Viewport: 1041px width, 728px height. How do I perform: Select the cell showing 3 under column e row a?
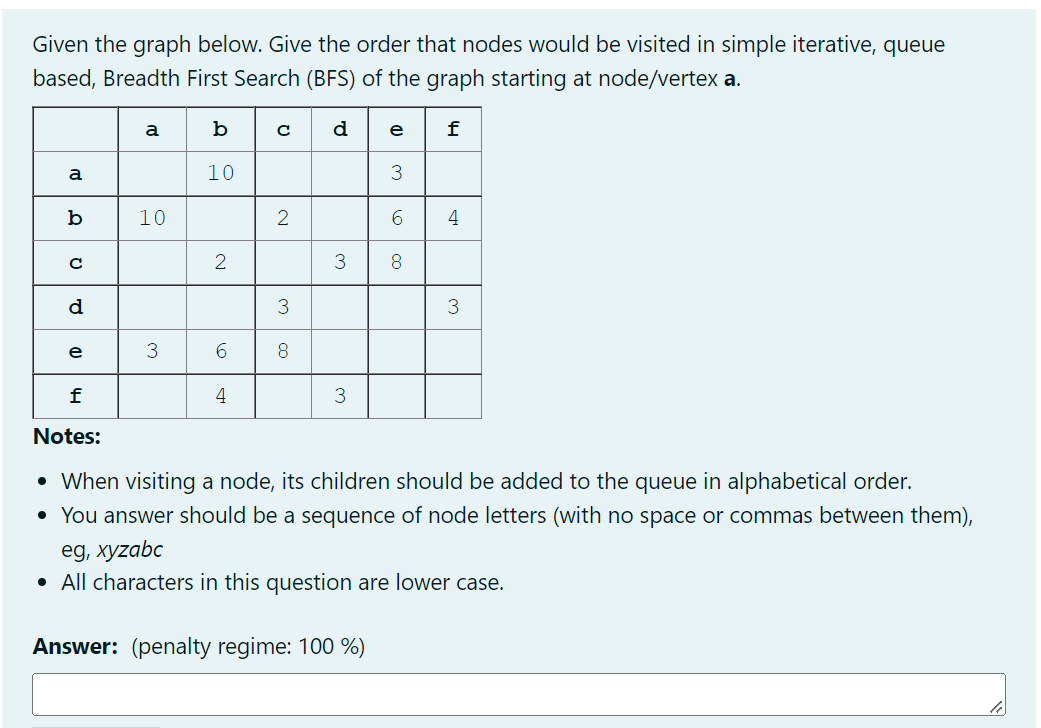click(x=396, y=173)
